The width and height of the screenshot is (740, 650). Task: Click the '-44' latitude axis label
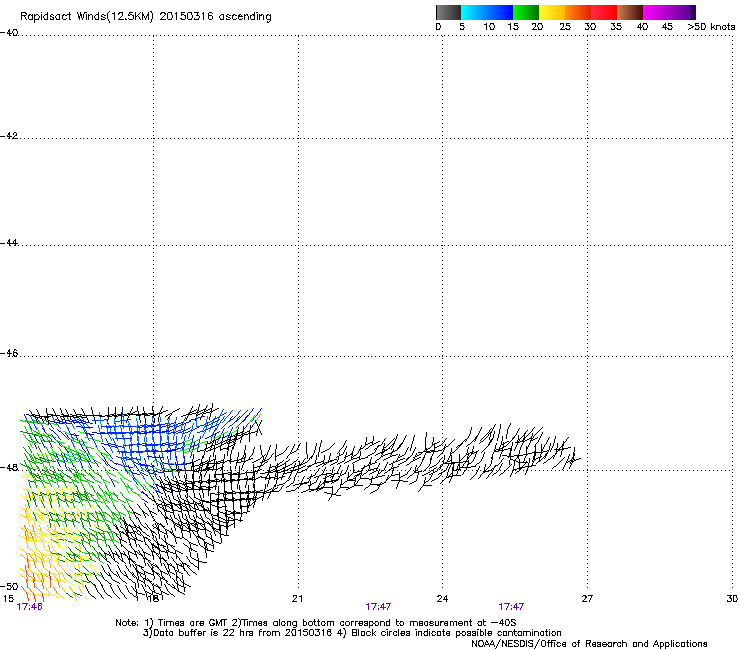tap(9, 243)
